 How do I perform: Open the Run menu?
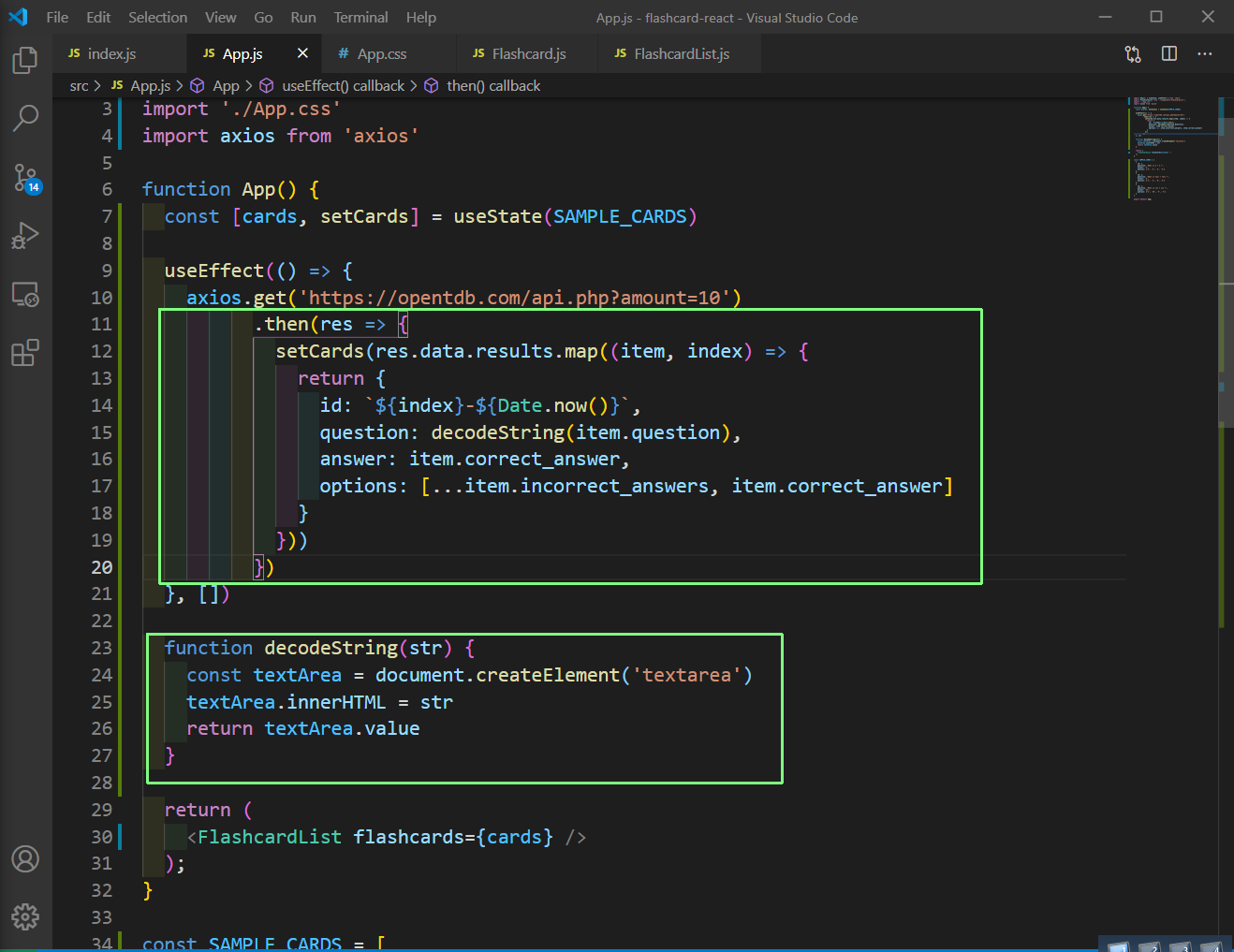point(303,17)
